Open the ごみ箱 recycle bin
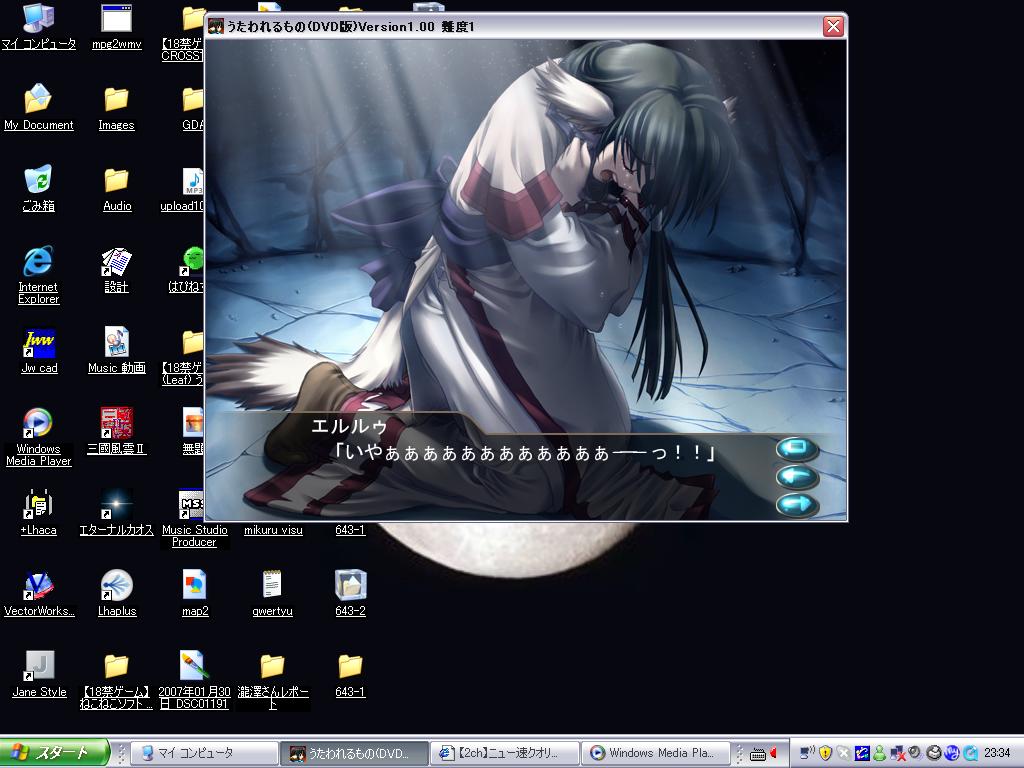 [x=39, y=188]
